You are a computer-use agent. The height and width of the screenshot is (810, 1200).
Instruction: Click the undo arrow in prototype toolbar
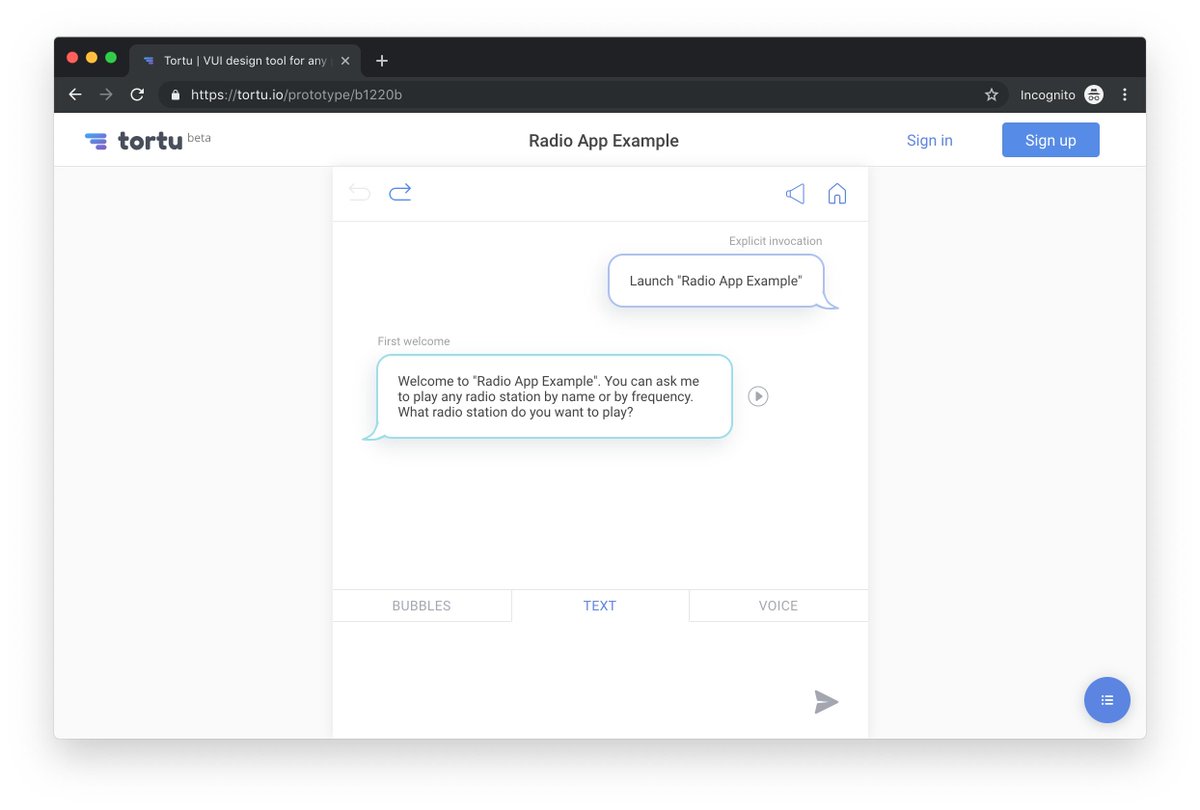(x=360, y=193)
